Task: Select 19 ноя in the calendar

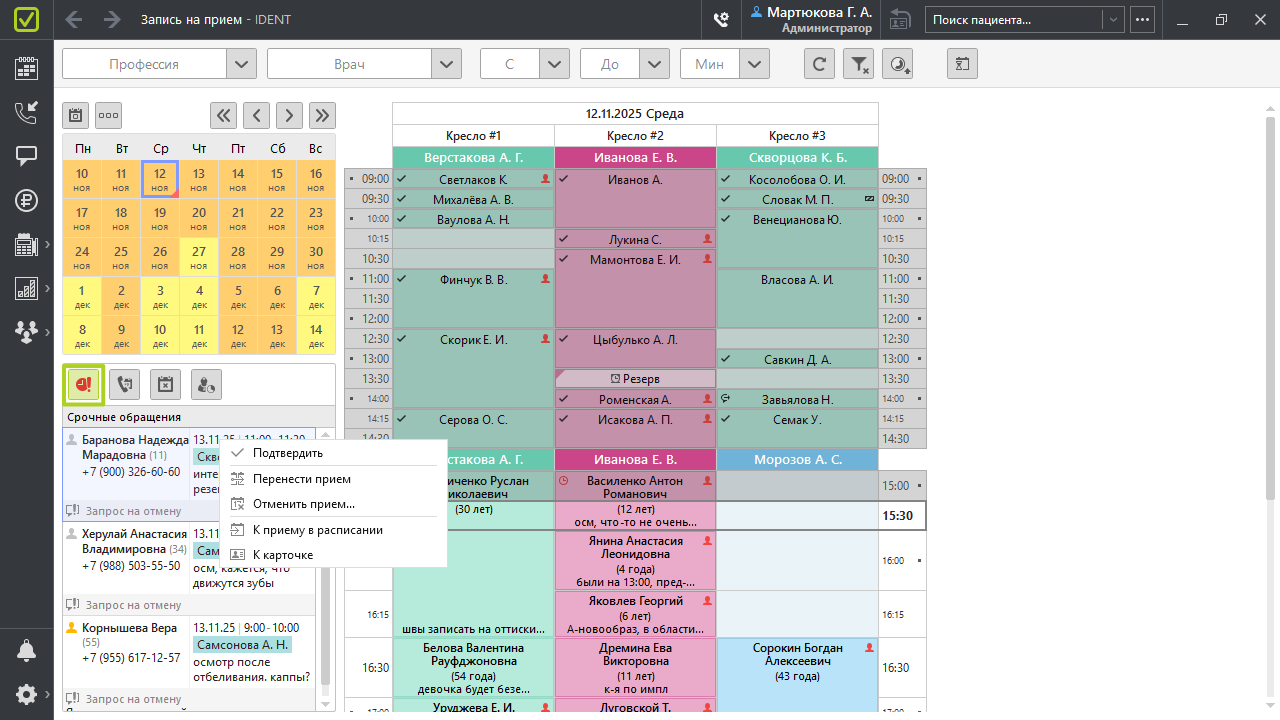Action: coord(160,218)
